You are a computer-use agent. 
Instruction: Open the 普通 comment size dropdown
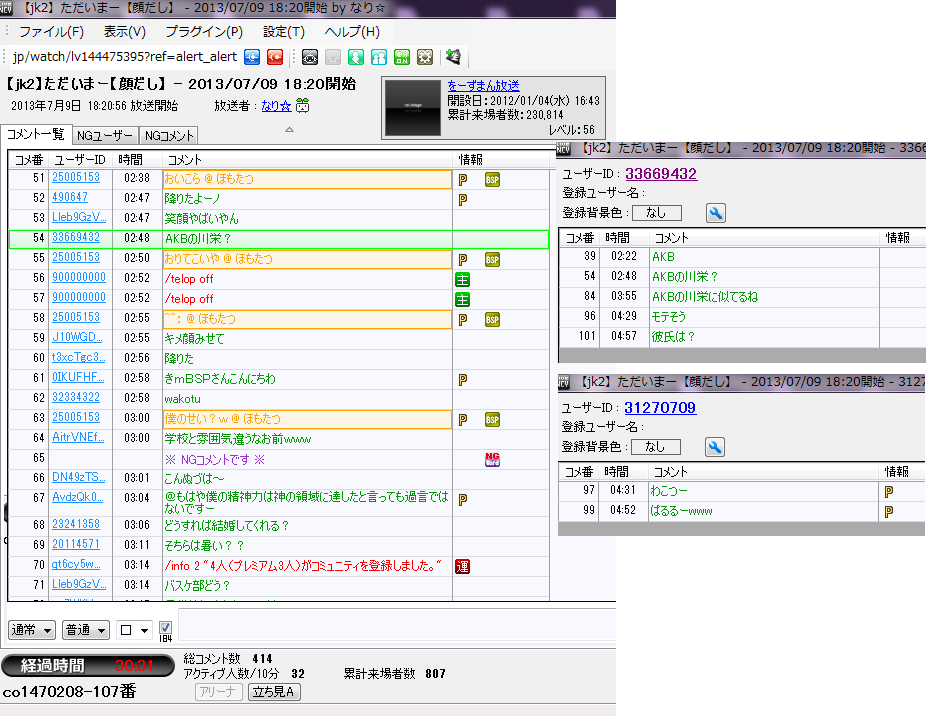click(86, 630)
